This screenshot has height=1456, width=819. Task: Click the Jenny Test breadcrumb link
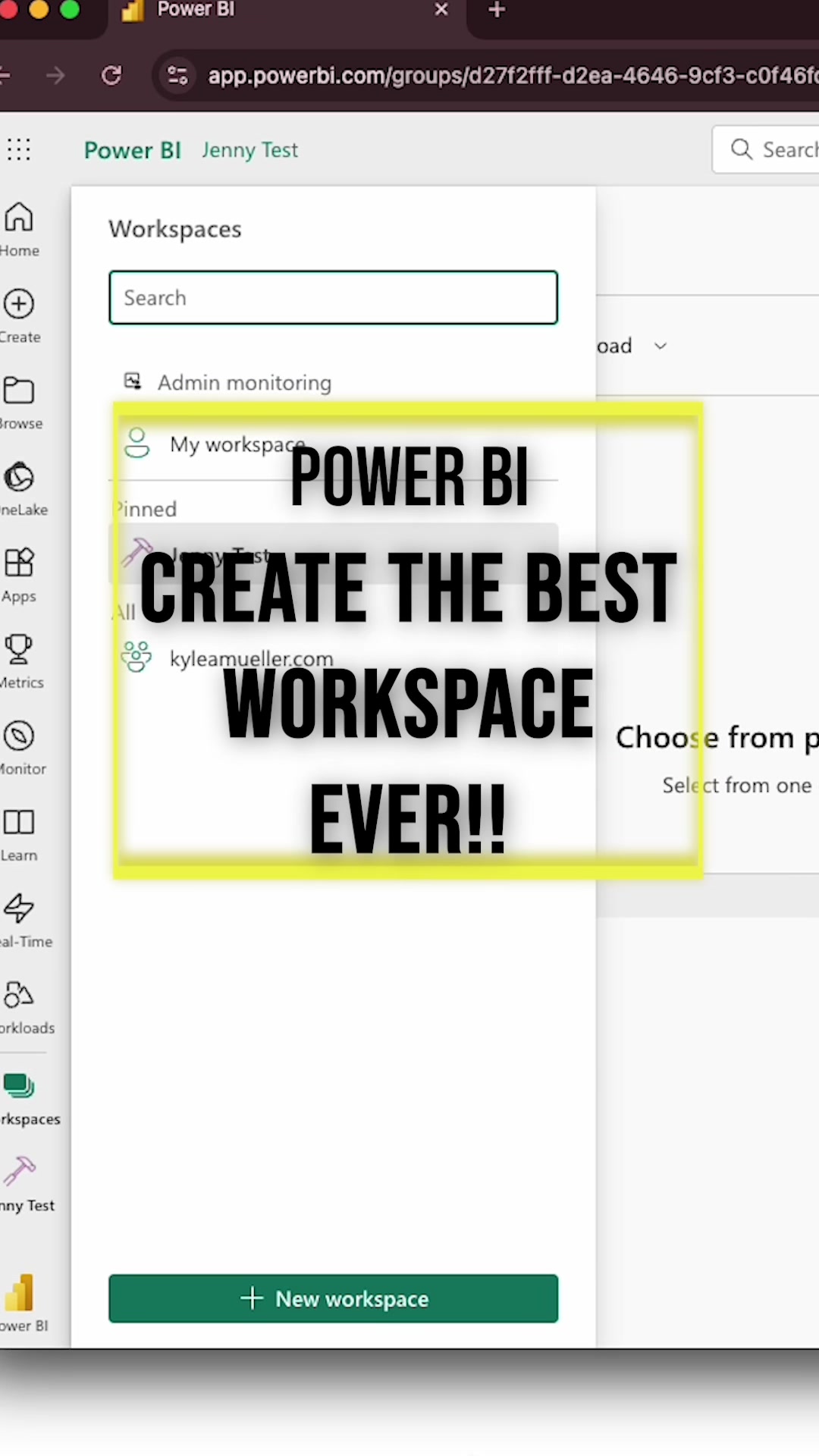point(250,150)
